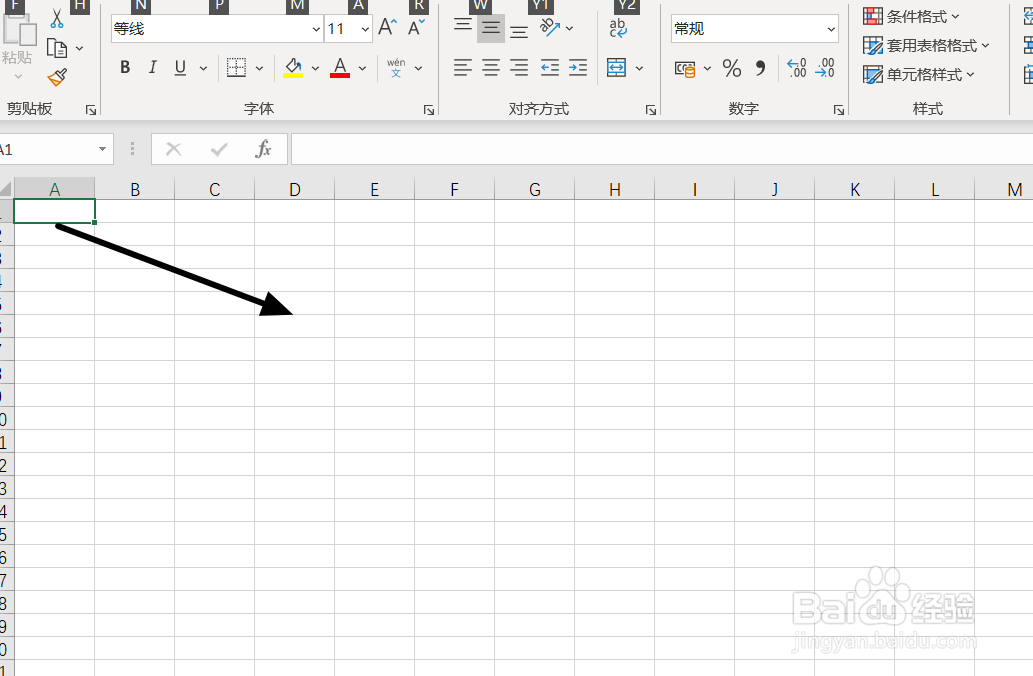Increase decimal places
Viewport: 1033px width, 676px height.
point(796,68)
